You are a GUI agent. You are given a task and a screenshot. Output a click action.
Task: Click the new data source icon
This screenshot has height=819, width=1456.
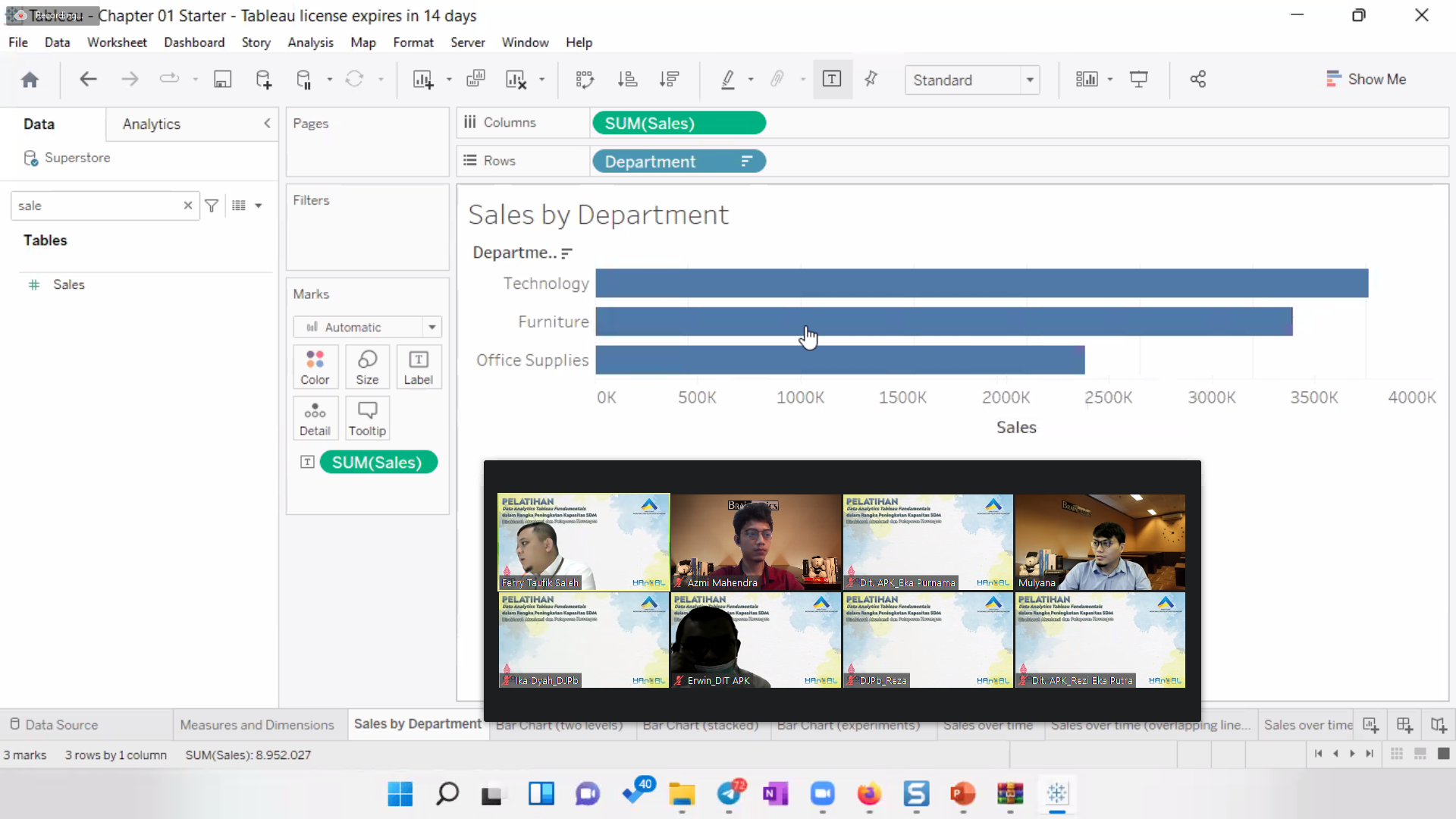pos(263,80)
